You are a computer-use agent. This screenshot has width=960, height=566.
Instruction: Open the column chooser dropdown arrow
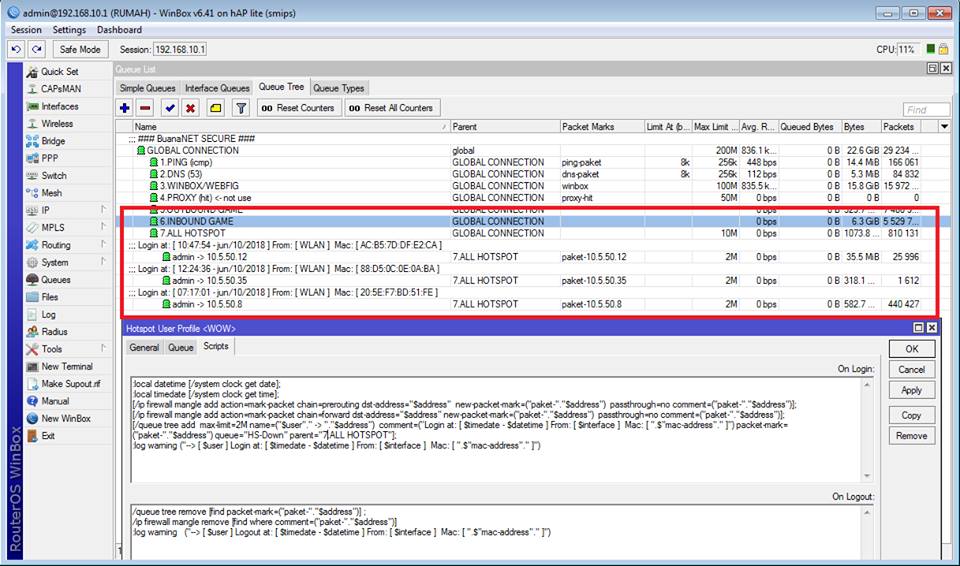(945, 127)
